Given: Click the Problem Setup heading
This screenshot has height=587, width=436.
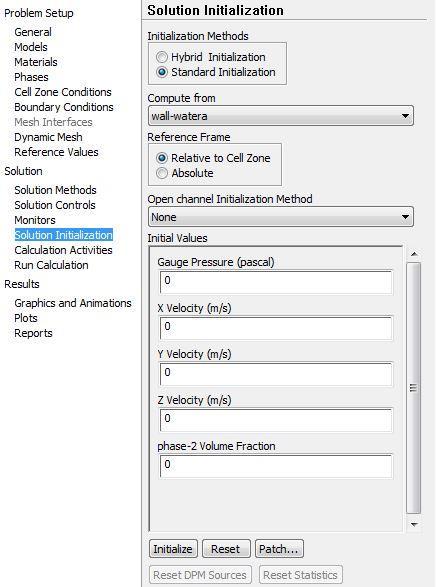Looking at the screenshot, I should 39,13.
